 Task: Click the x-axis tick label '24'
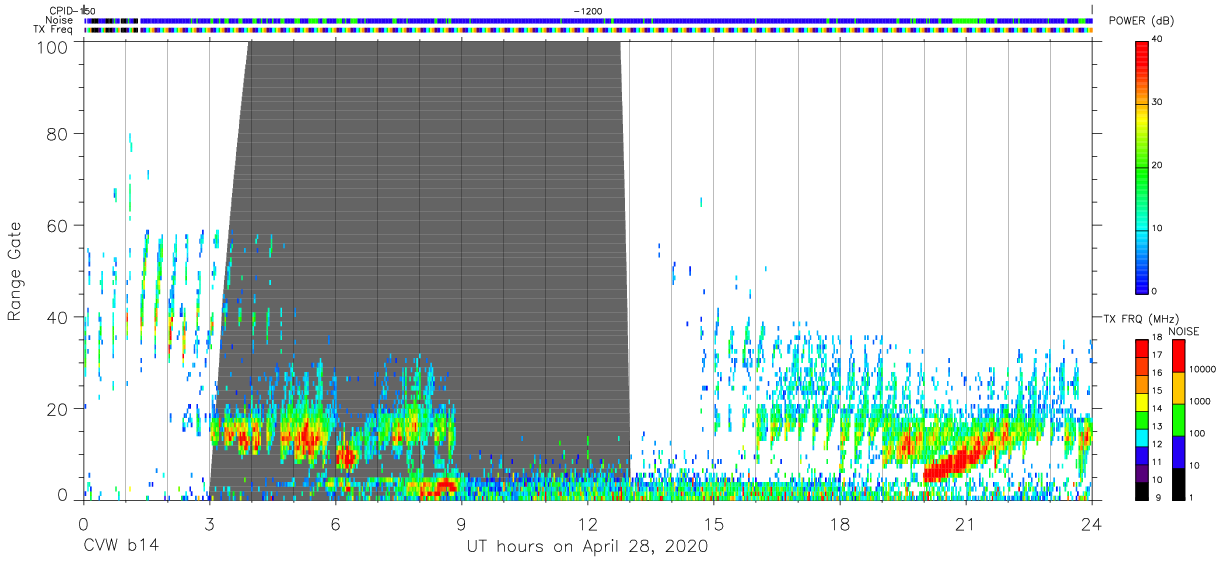[1092, 524]
